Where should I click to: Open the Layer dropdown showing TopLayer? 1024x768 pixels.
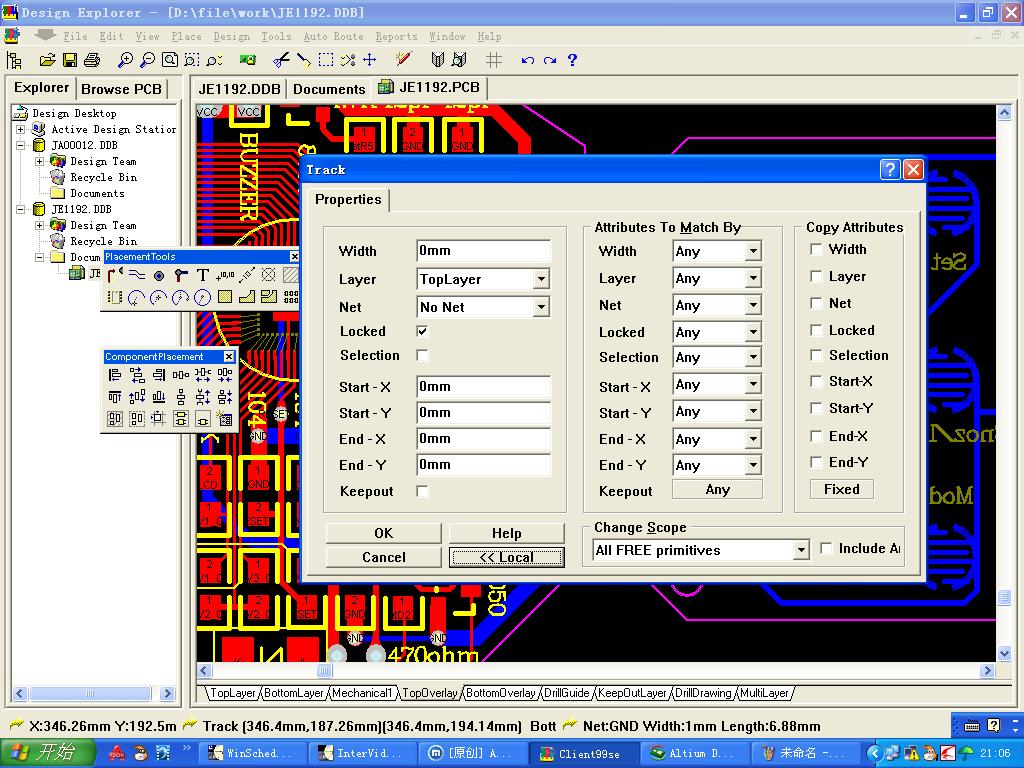[540, 280]
